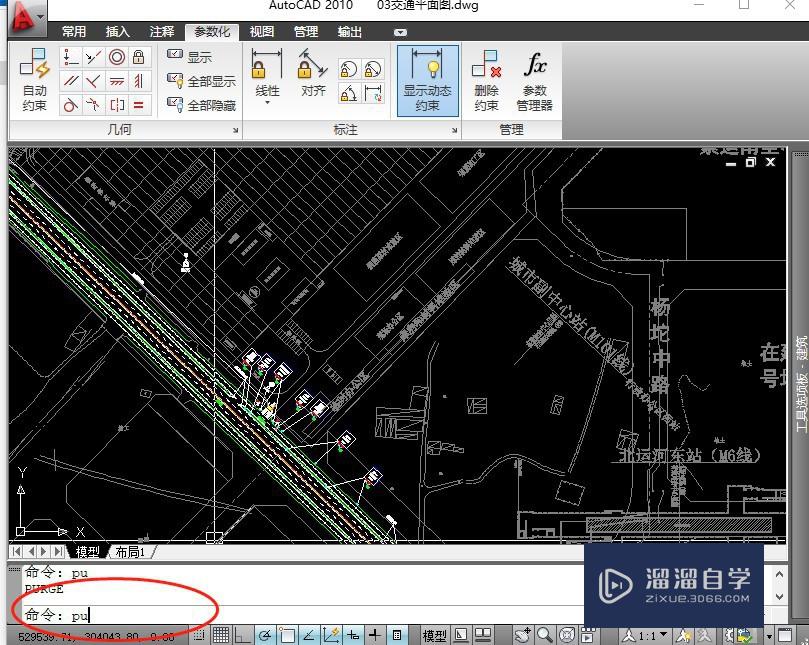Expand the 几何 panel options
The height and width of the screenshot is (645, 809).
tap(237, 129)
